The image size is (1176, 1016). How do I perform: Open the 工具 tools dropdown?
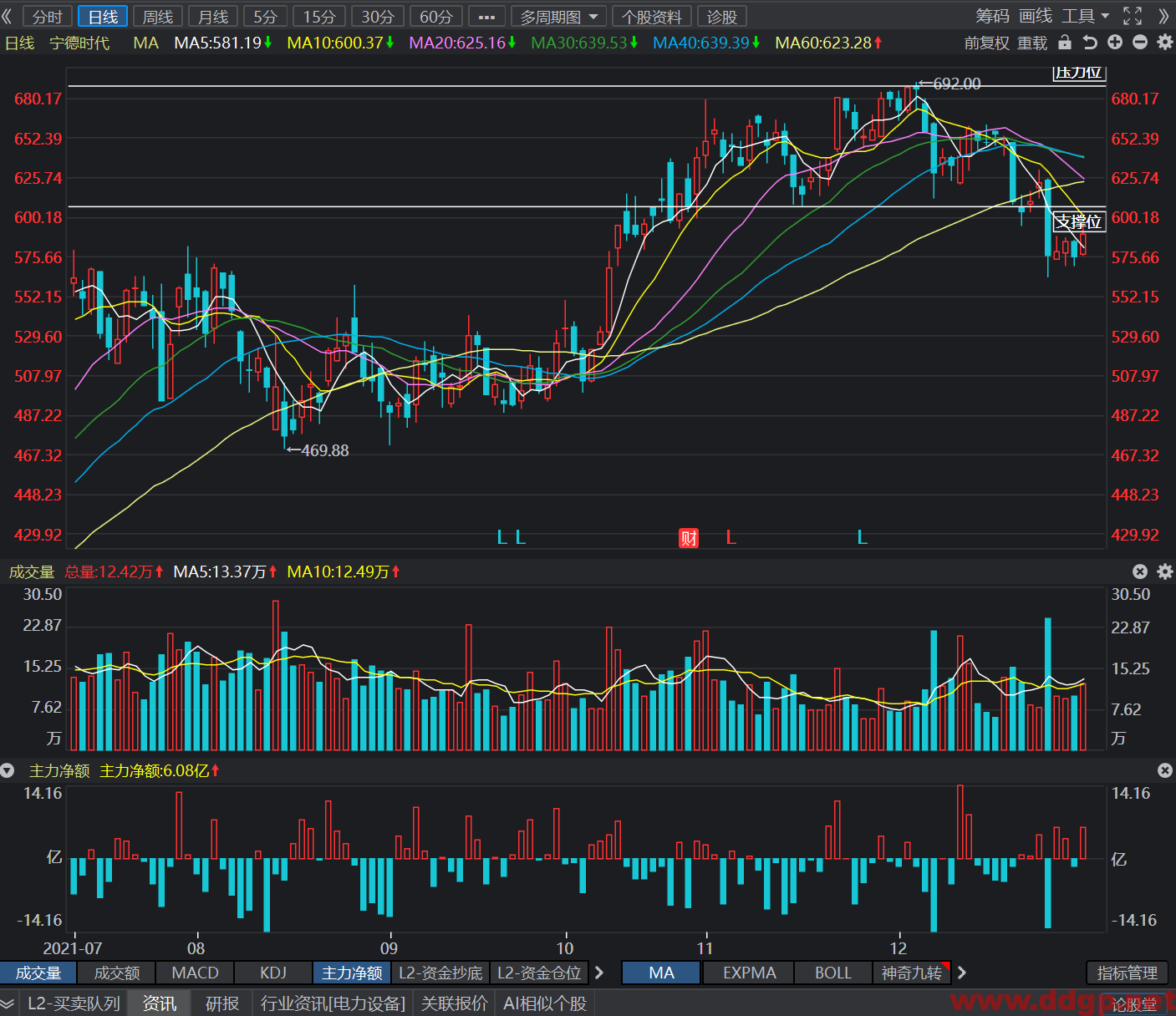[x=1085, y=16]
